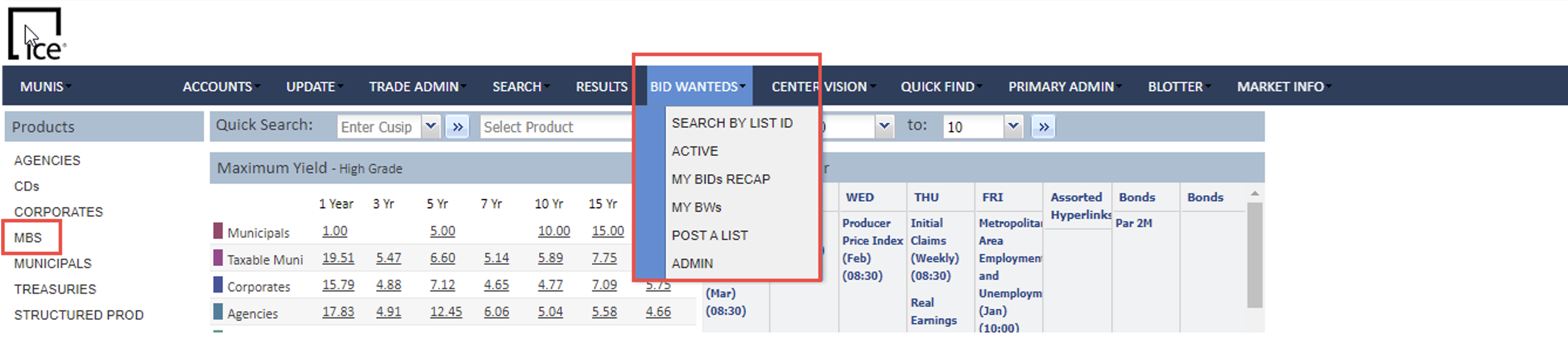Open the RESULTS menu item
This screenshot has height=339, width=1568.
click(601, 87)
